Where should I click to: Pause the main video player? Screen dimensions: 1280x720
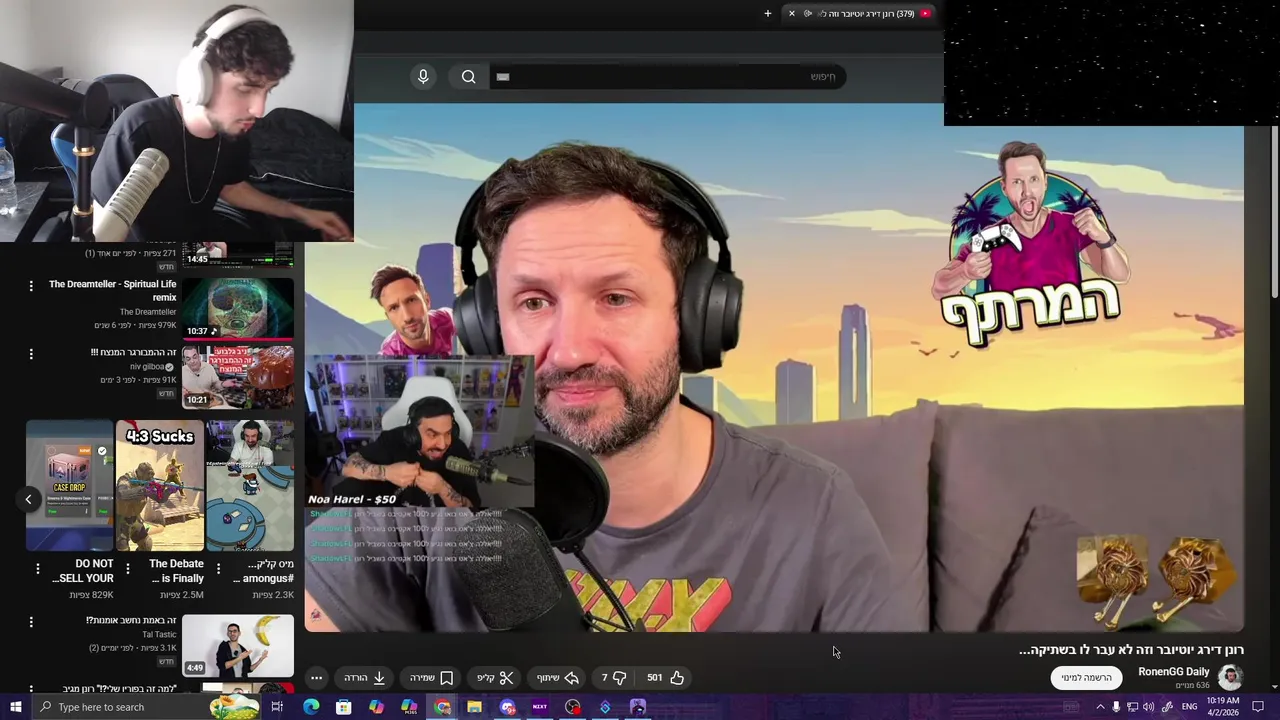[775, 370]
